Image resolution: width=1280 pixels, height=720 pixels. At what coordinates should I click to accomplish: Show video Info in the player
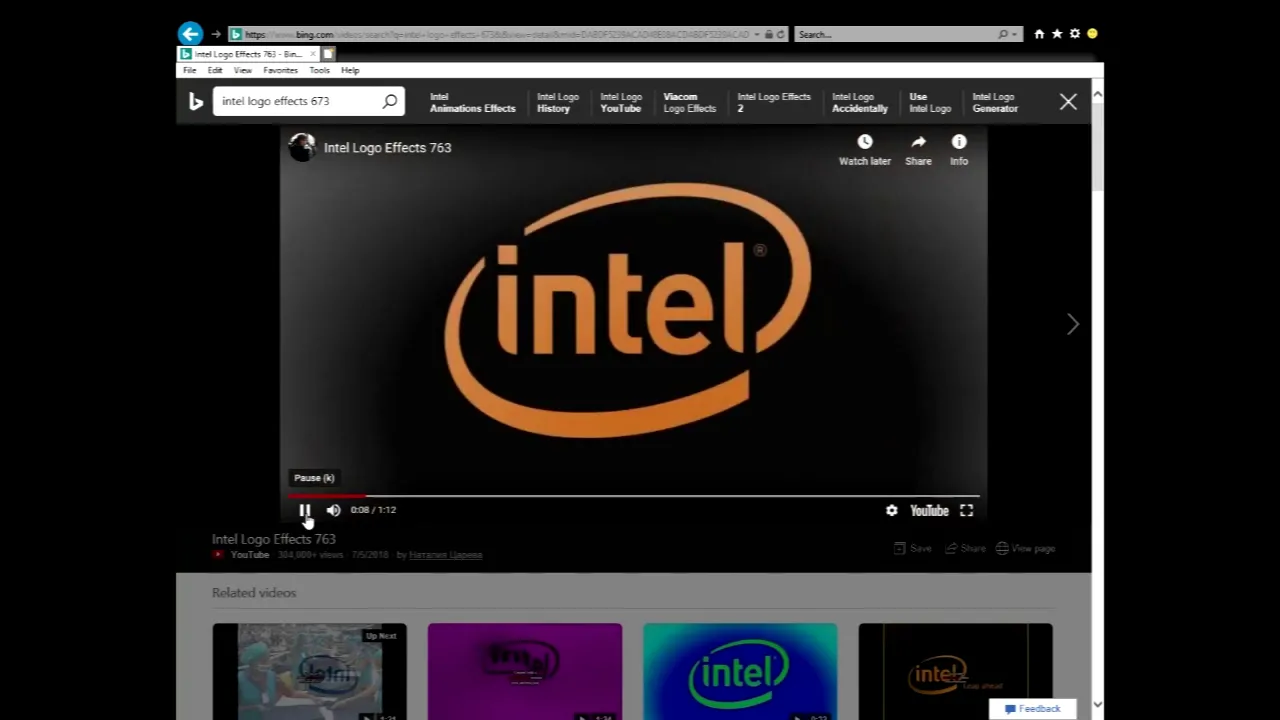(x=959, y=150)
